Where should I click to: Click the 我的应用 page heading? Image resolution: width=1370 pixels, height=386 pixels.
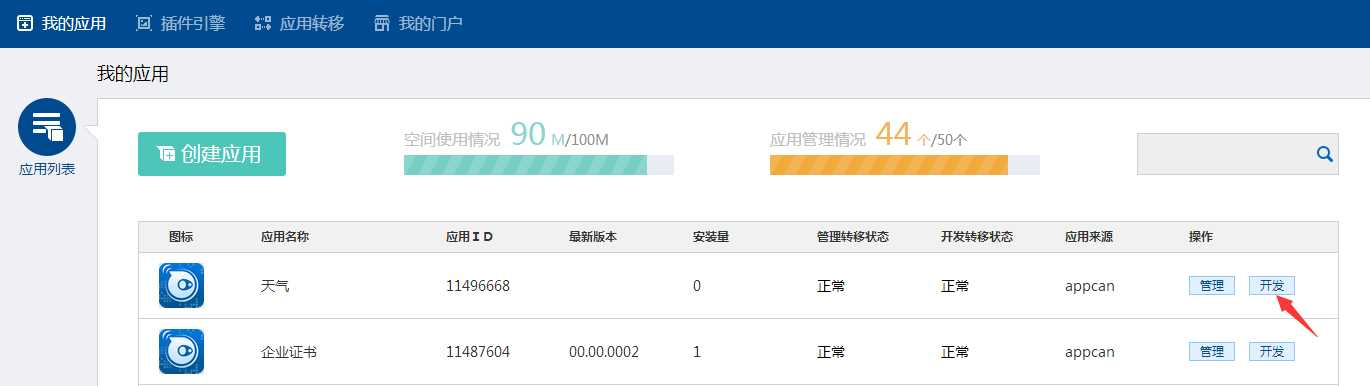point(133,74)
